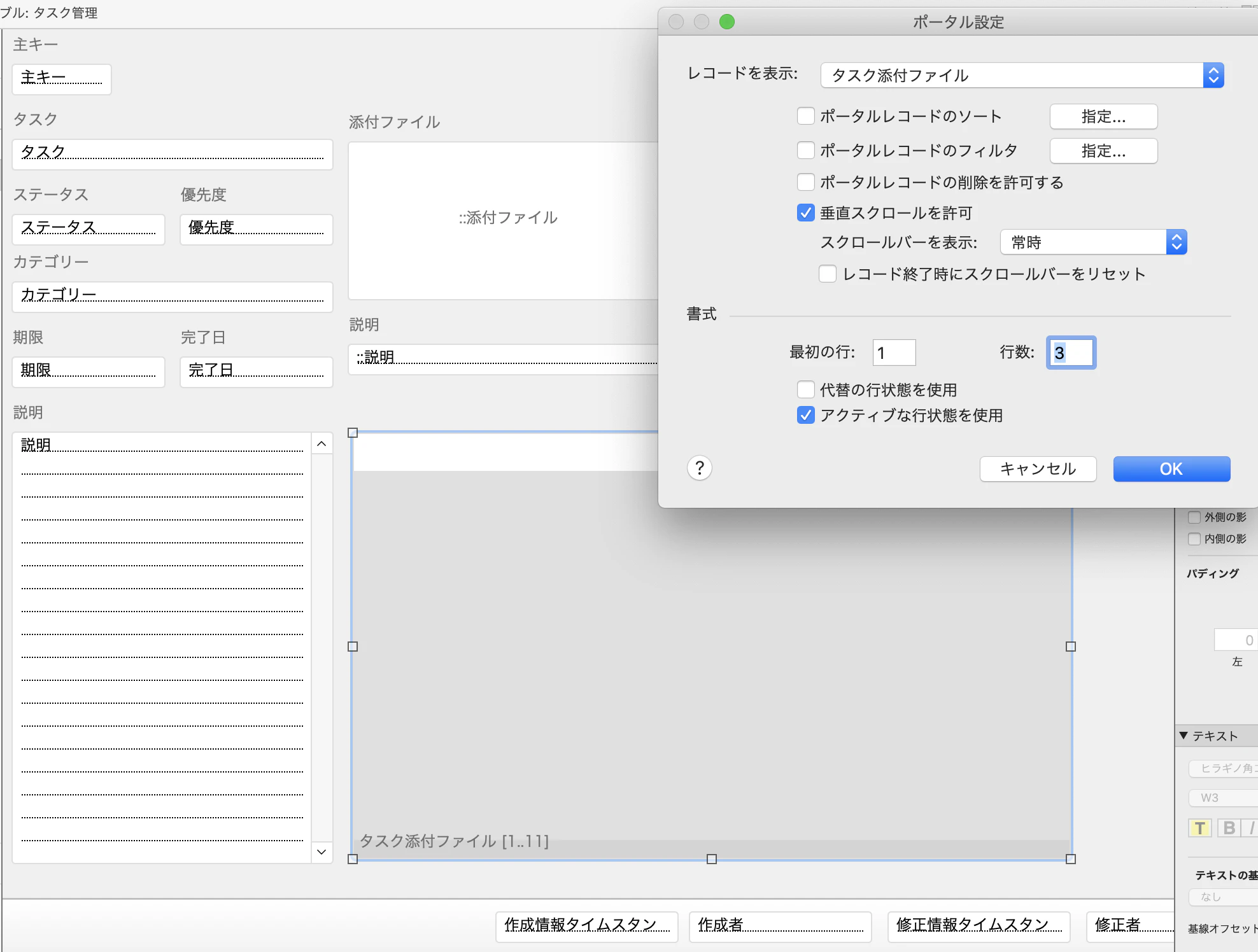Select the 優先度 field on layout

pyautogui.click(x=257, y=230)
